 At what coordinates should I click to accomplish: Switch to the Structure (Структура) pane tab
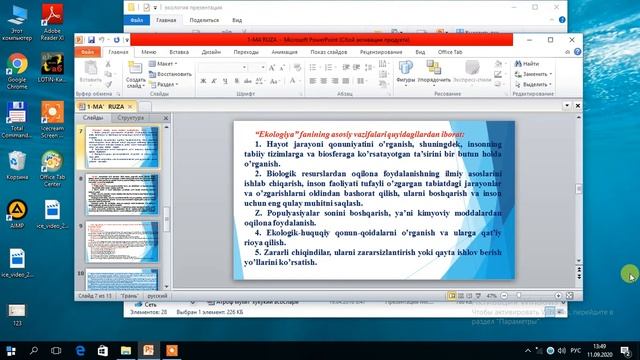pyautogui.click(x=131, y=118)
